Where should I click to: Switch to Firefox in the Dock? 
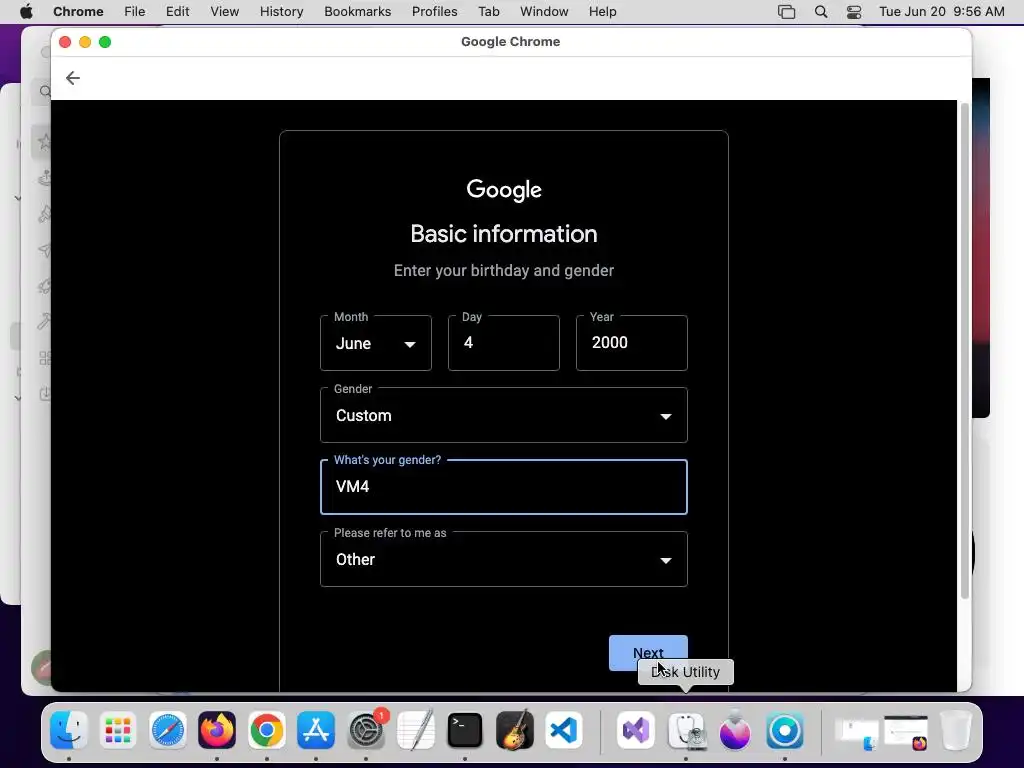coord(217,730)
